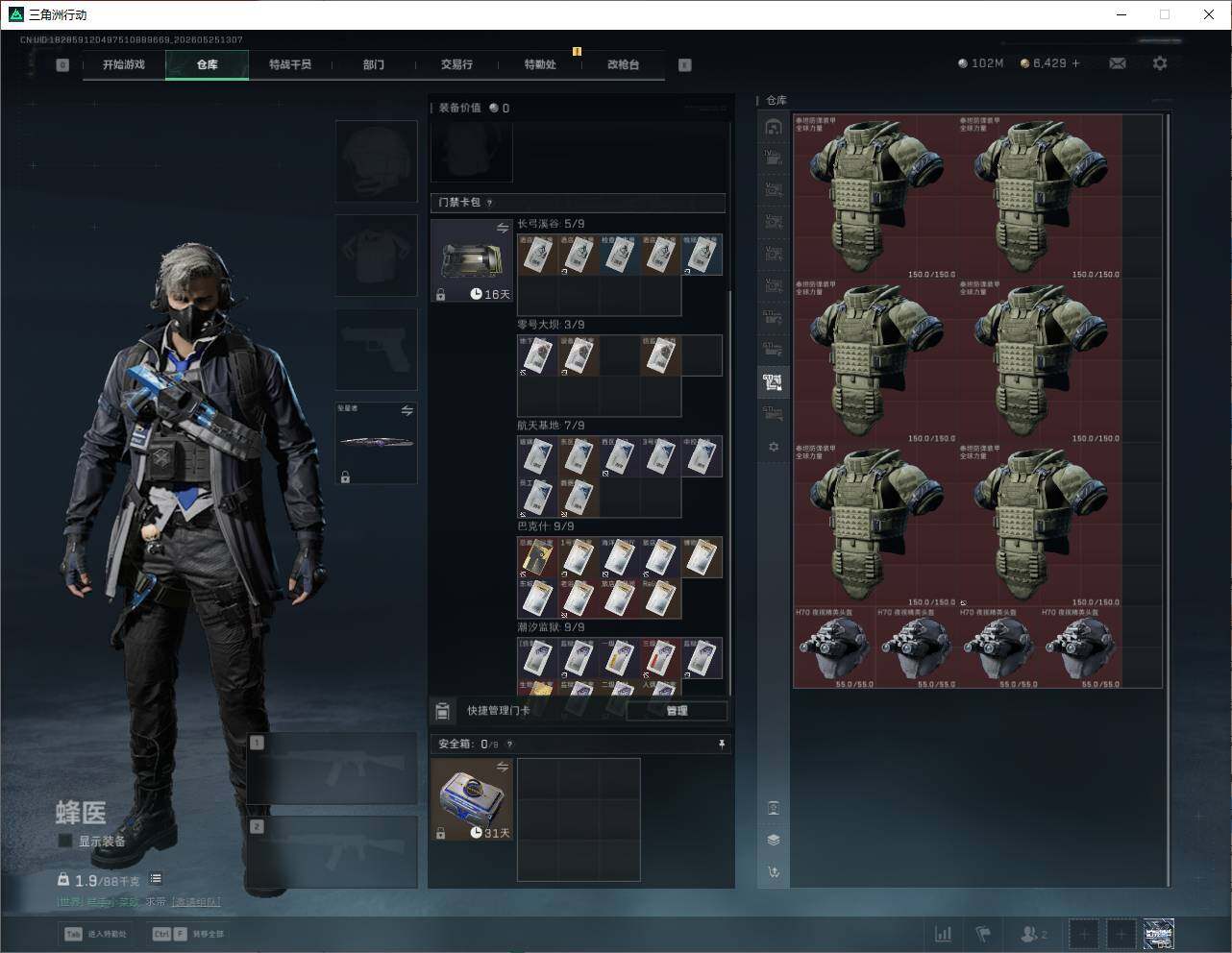The height and width of the screenshot is (953, 1232).
Task: Toggle the pin icon on the 安全箱 header
Action: [722, 744]
